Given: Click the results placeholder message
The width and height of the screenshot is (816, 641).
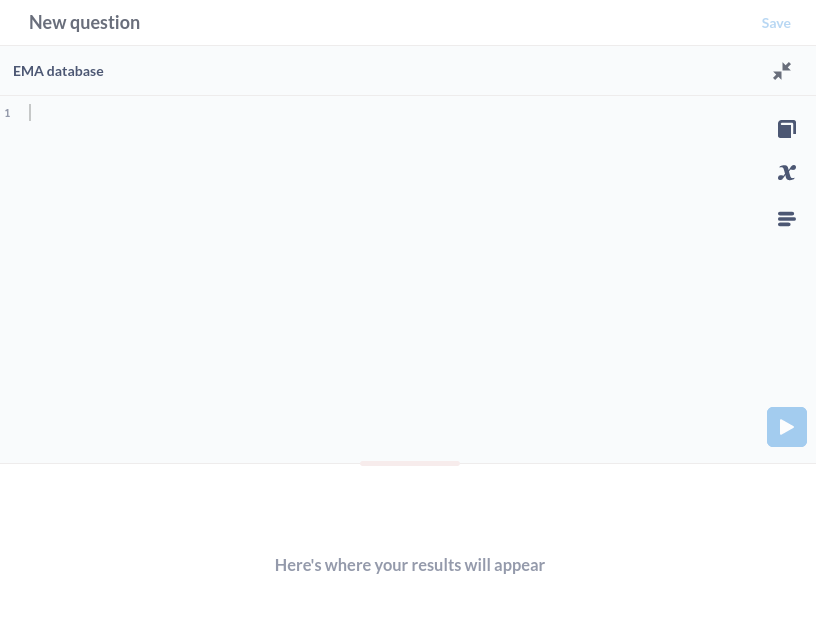Looking at the screenshot, I should tap(410, 565).
